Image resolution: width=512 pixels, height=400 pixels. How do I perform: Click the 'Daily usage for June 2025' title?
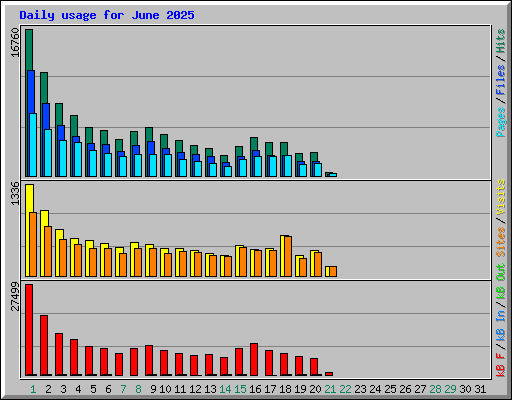(x=107, y=15)
